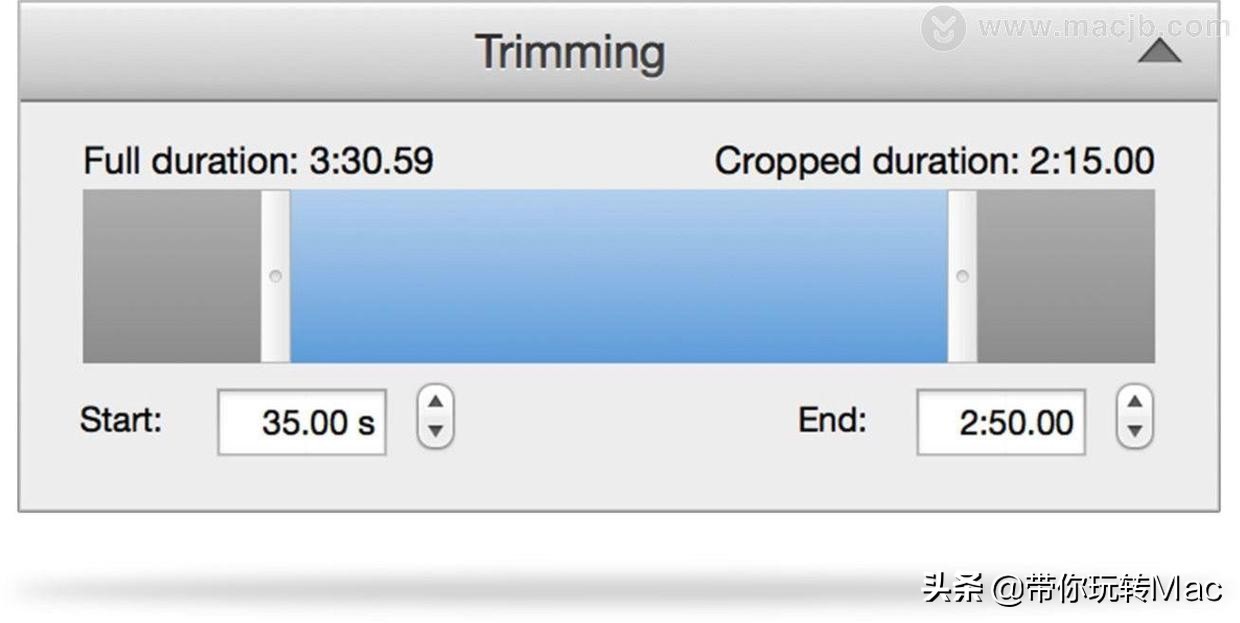
Task: Click the Full duration 3:30.59 label
Action: pos(258,161)
